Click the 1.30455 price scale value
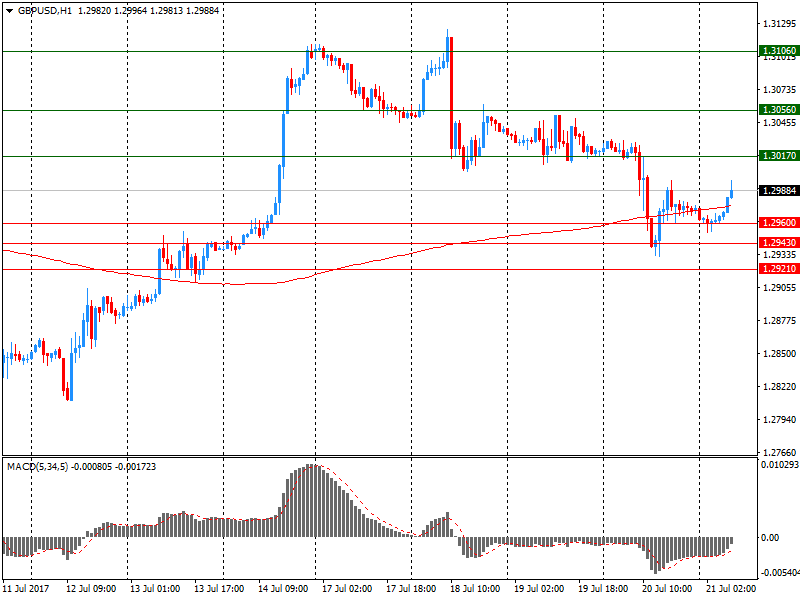 coord(779,122)
